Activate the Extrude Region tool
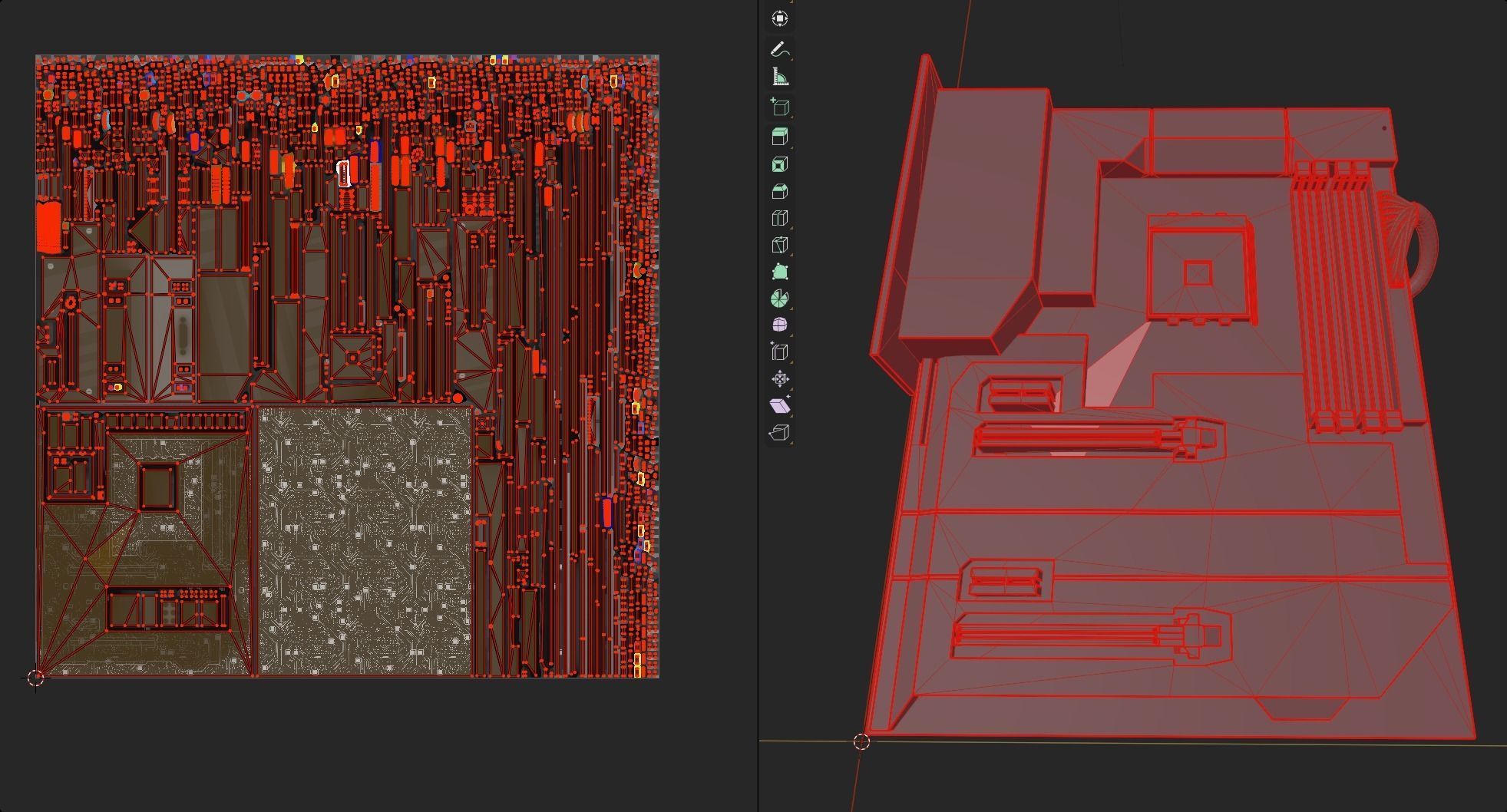Screen dimensions: 1507x812 779,137
